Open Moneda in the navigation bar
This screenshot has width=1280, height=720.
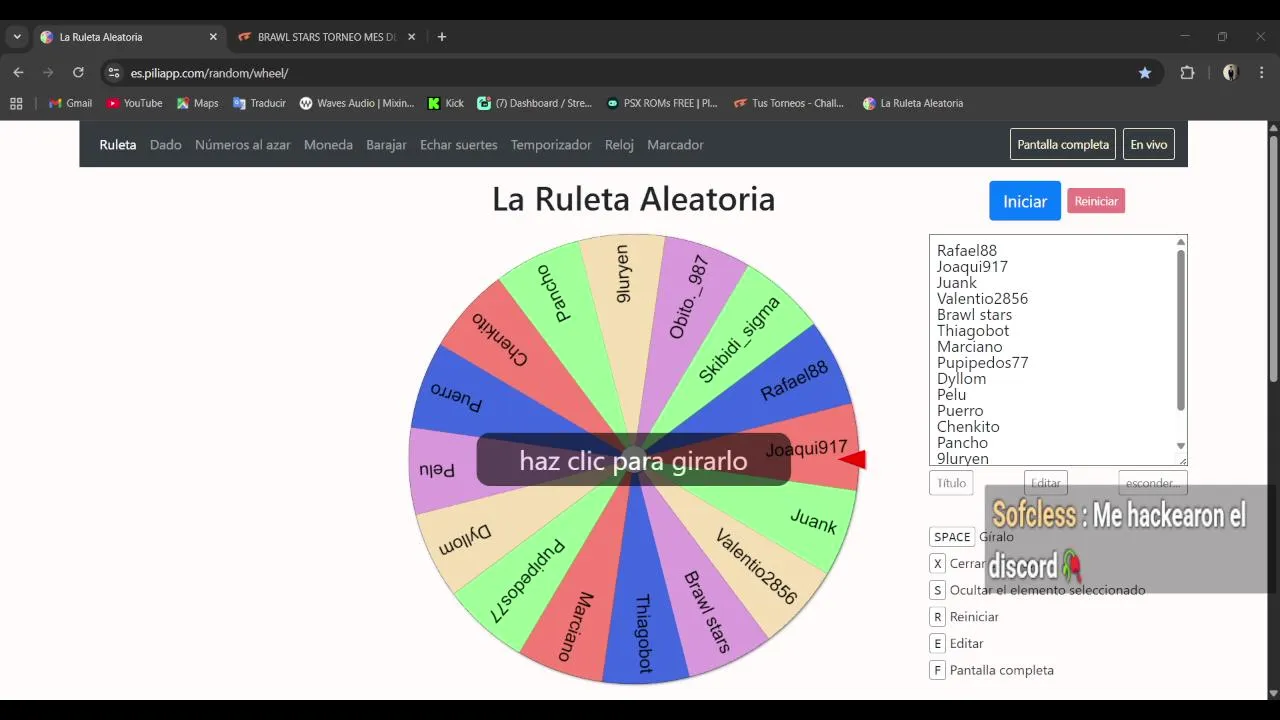[x=328, y=145]
